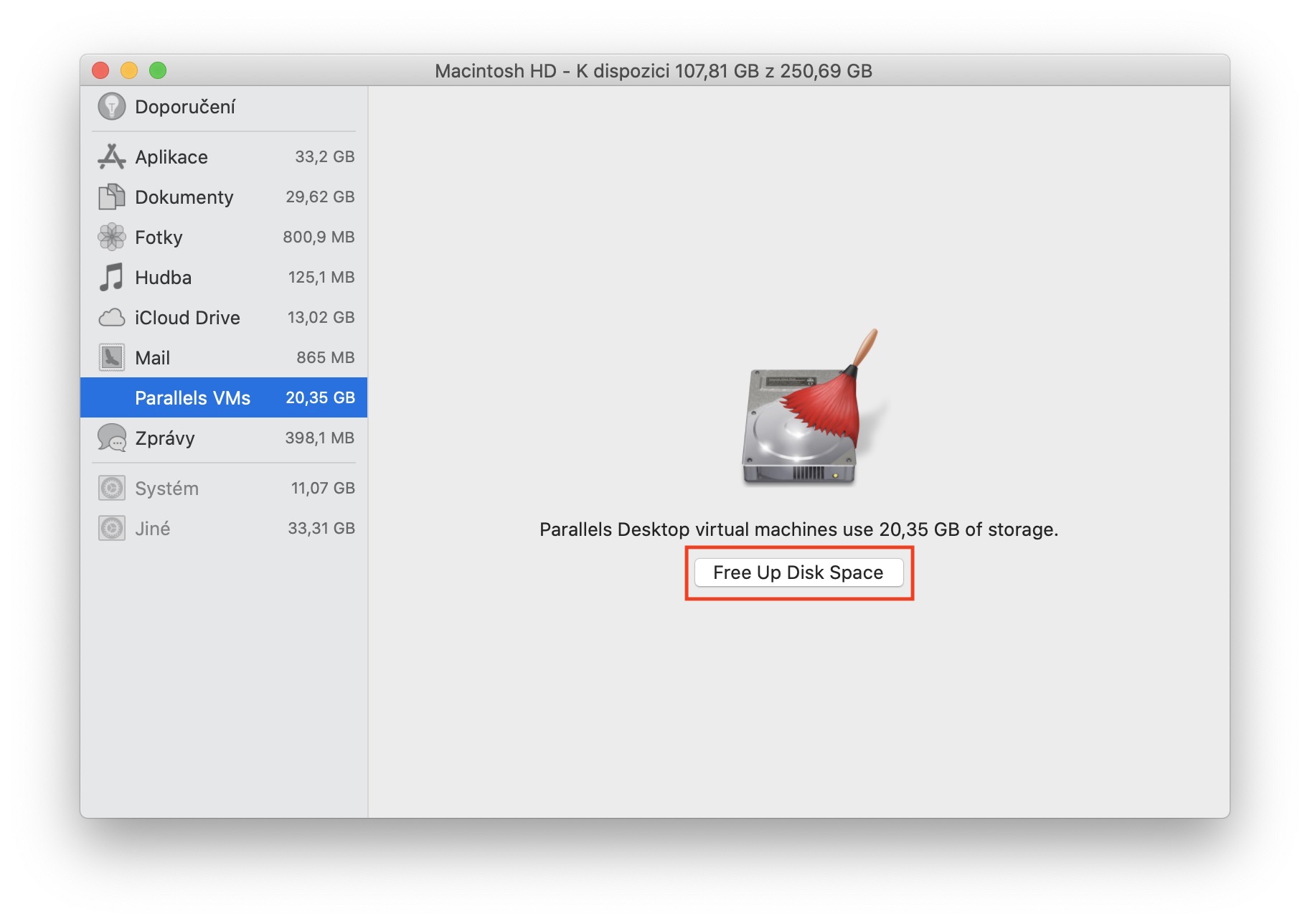1310x924 pixels.
Task: Click the 33,31 GB Jiné size value
Action: point(321,528)
